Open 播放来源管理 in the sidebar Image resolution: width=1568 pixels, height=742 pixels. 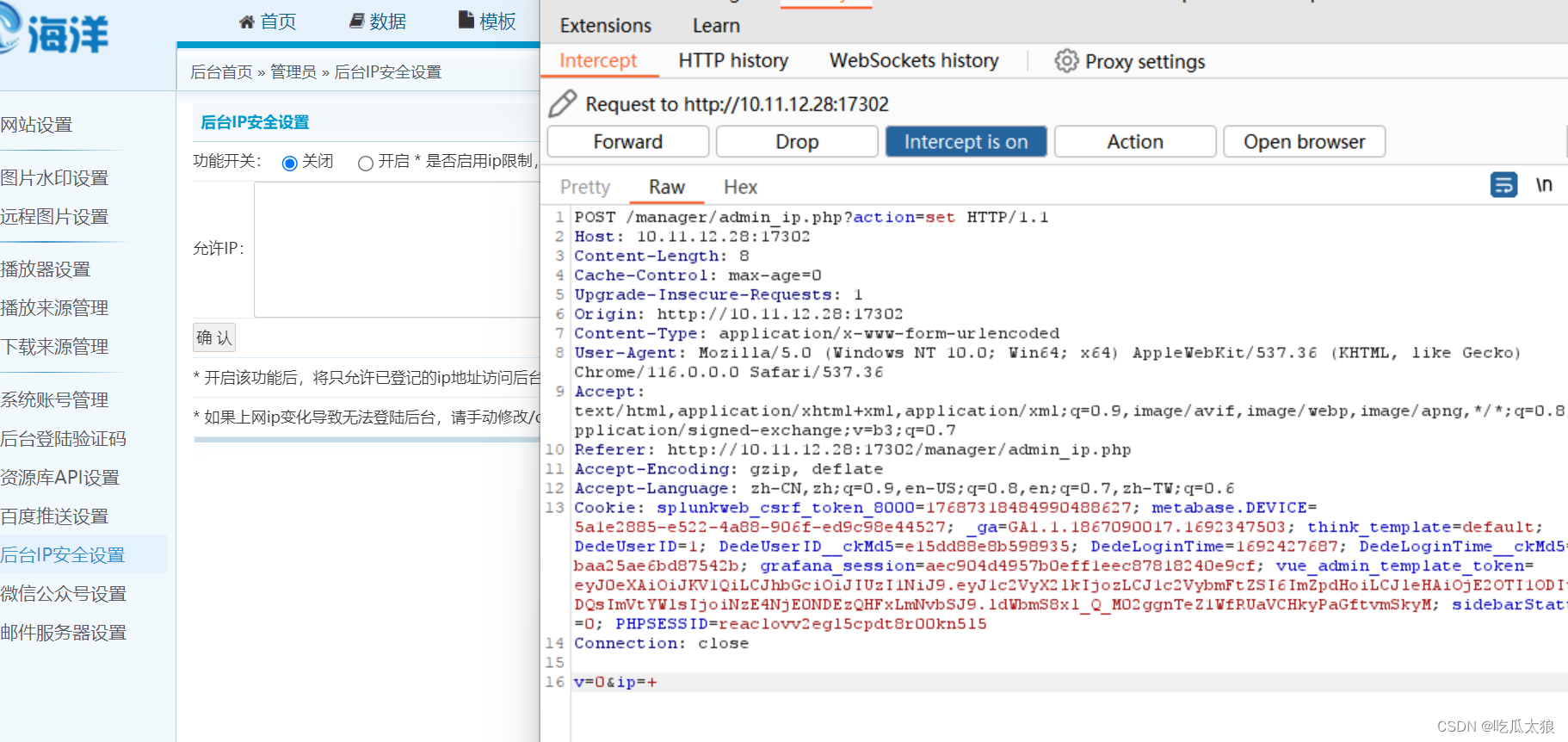[x=54, y=308]
